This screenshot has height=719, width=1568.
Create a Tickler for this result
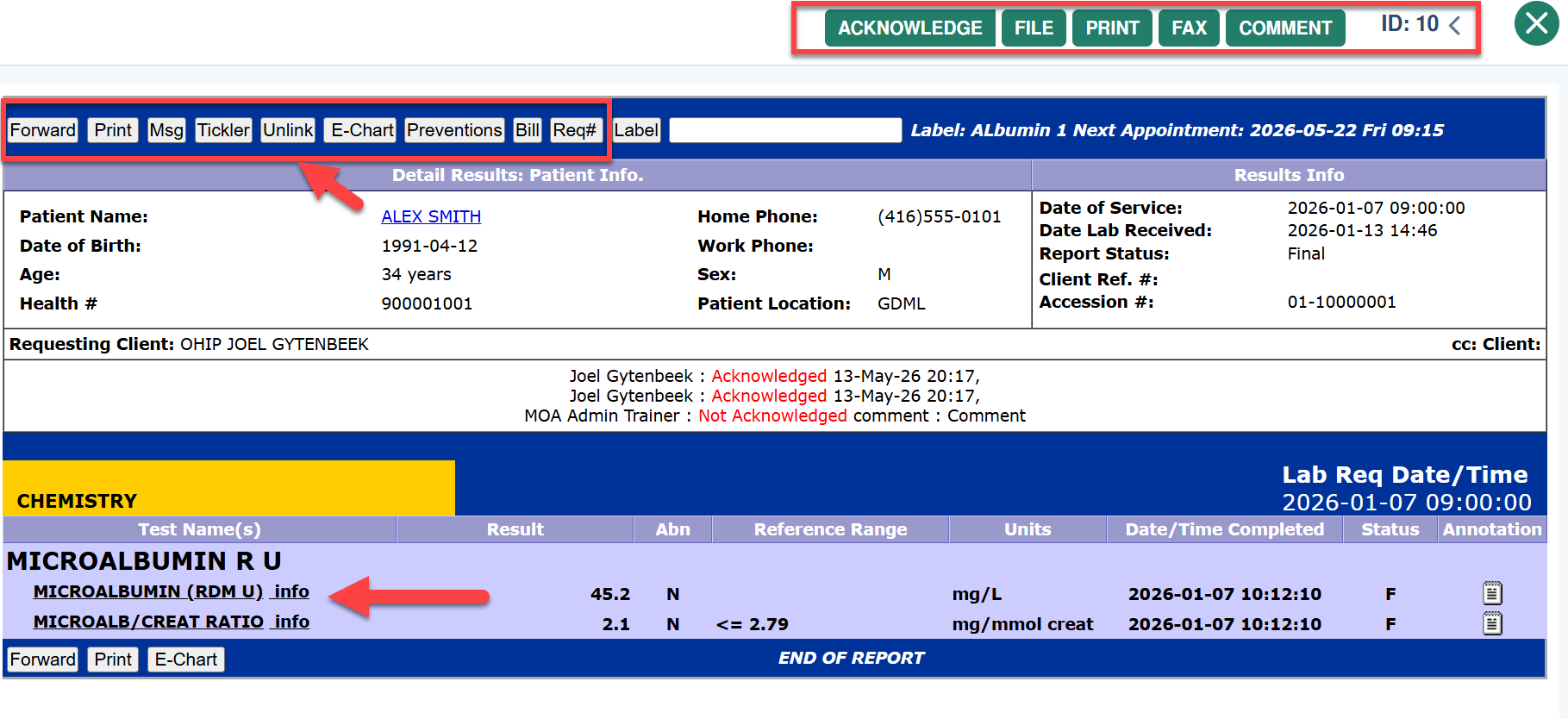[223, 130]
